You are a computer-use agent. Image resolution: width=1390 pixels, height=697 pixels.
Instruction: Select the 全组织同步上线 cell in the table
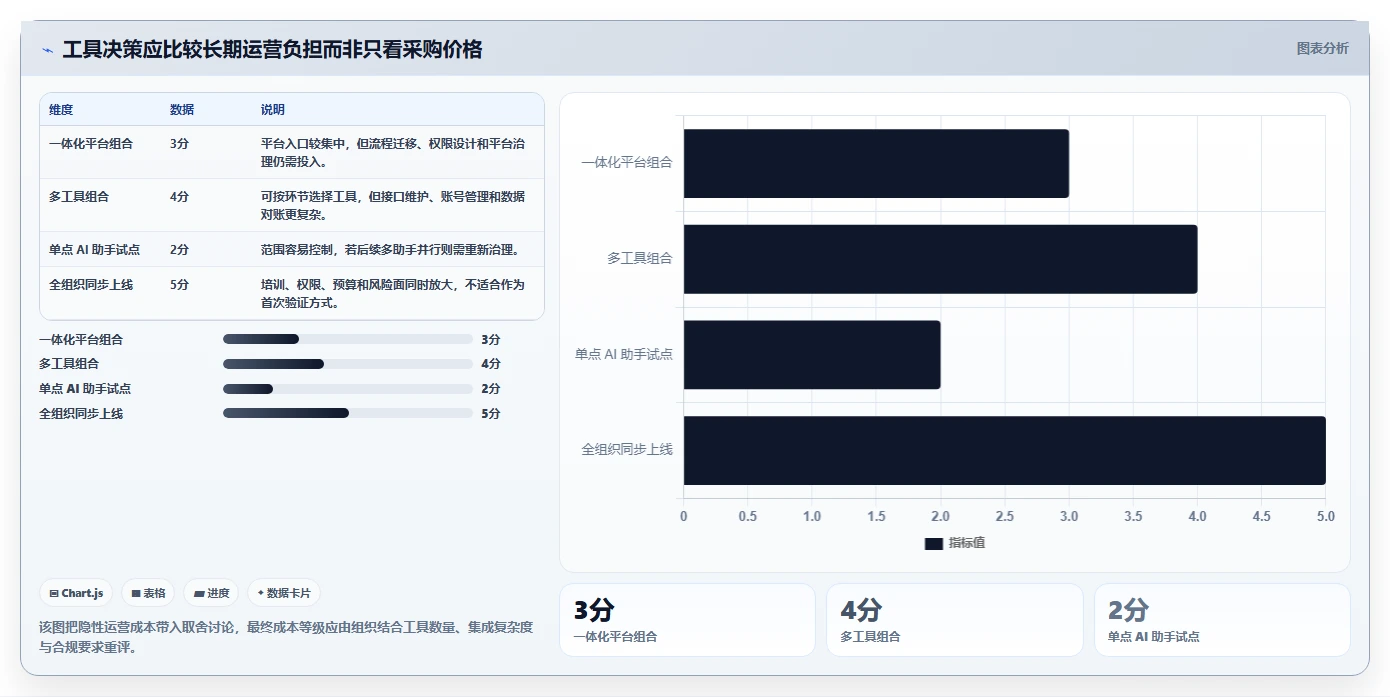click(91, 285)
